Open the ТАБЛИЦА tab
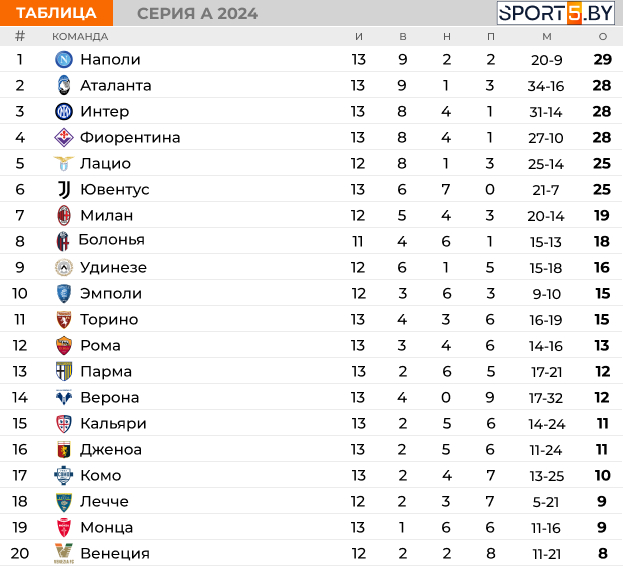Screen dimensions: 623x566 [56, 13]
